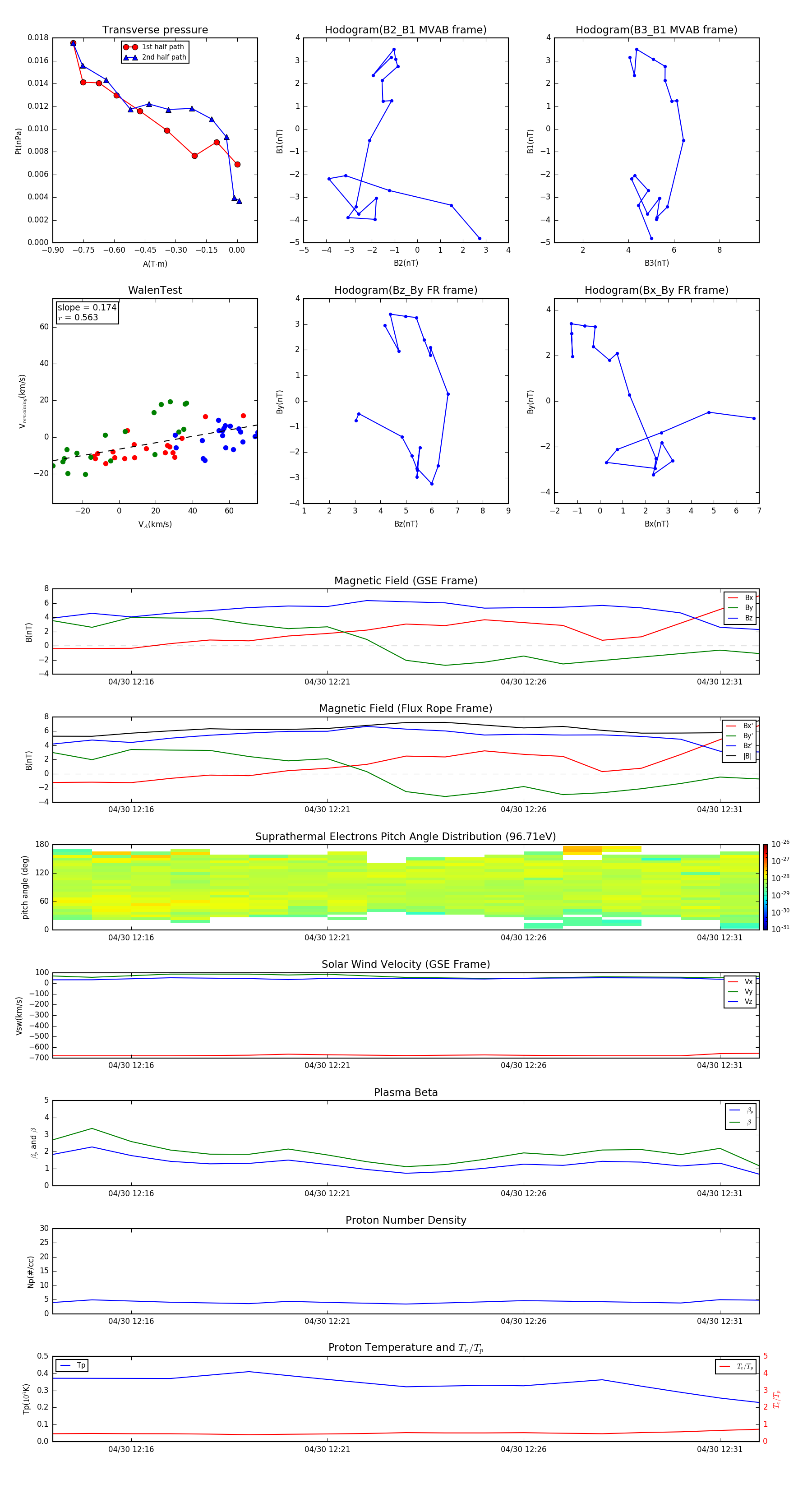The image size is (812, 1489).
Task: Click the Bz legend entry in GSE magnetic plot
Action: (740, 618)
